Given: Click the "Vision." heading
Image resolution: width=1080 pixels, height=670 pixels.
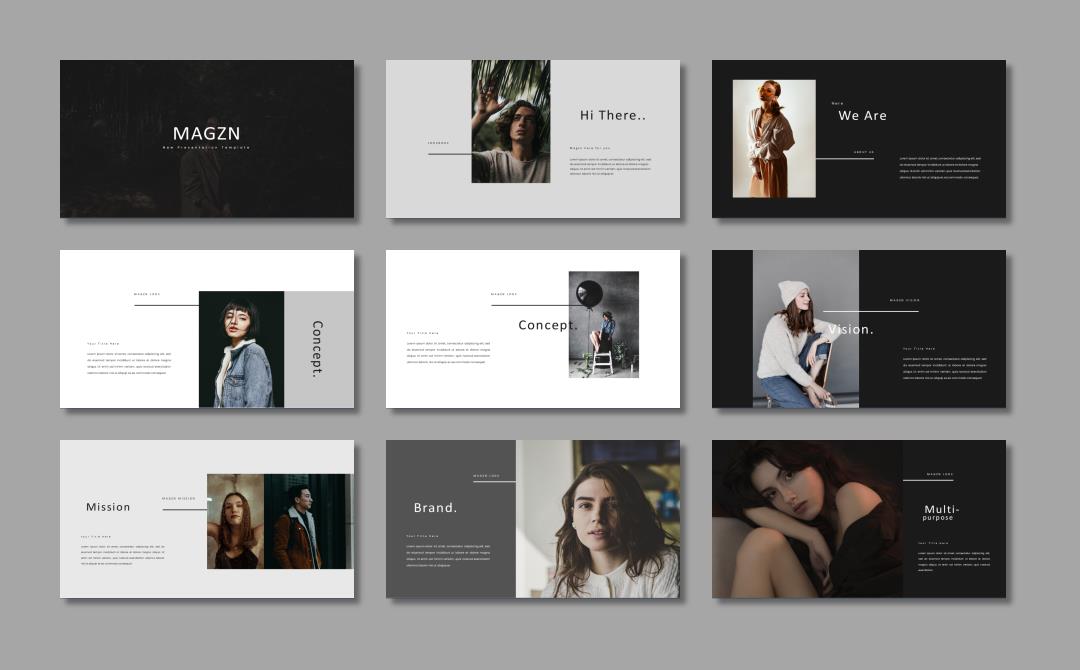Looking at the screenshot, I should pyautogui.click(x=851, y=329).
